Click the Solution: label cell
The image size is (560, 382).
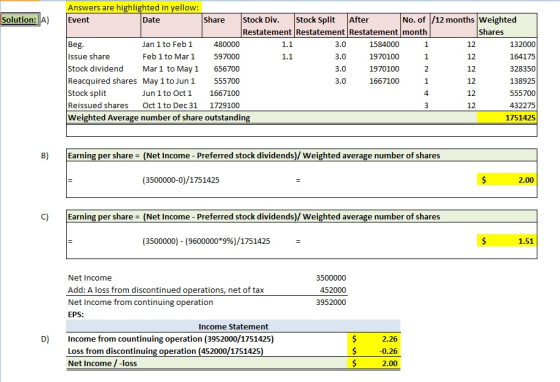[20, 20]
